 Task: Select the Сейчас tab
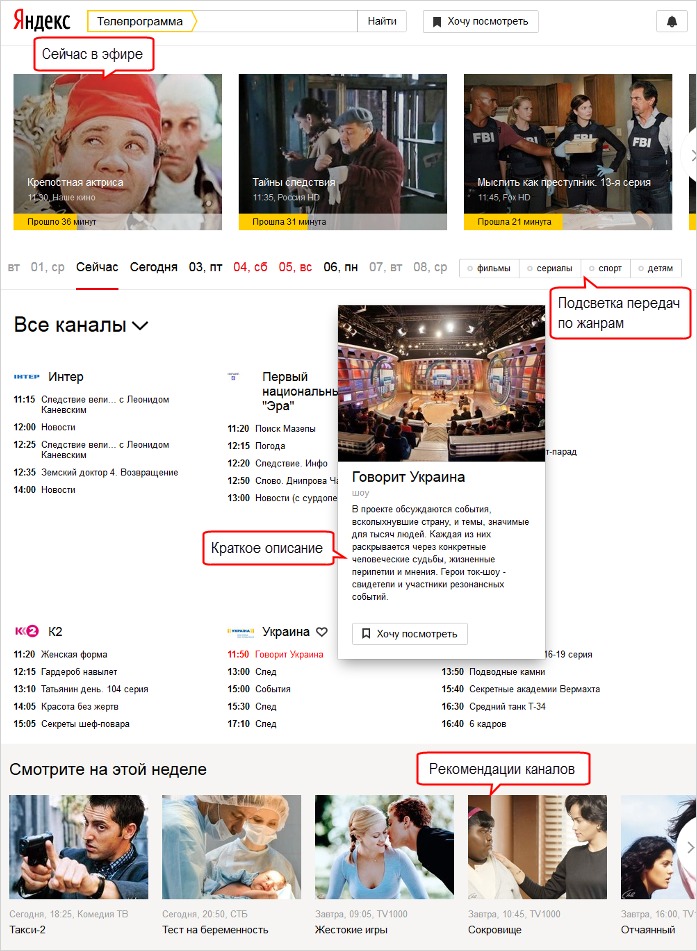pos(97,267)
